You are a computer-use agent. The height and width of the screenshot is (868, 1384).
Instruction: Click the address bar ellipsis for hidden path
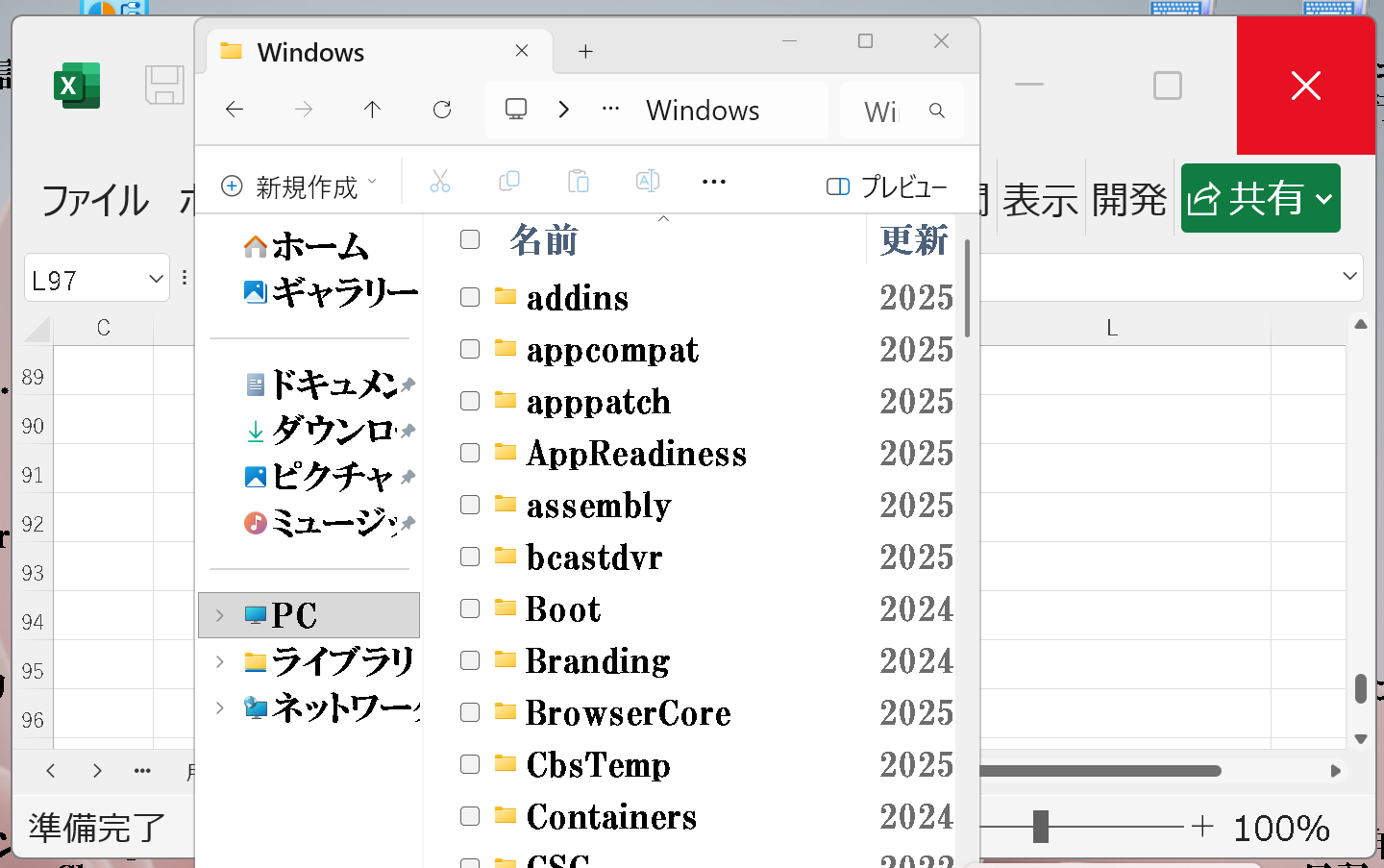(x=610, y=109)
